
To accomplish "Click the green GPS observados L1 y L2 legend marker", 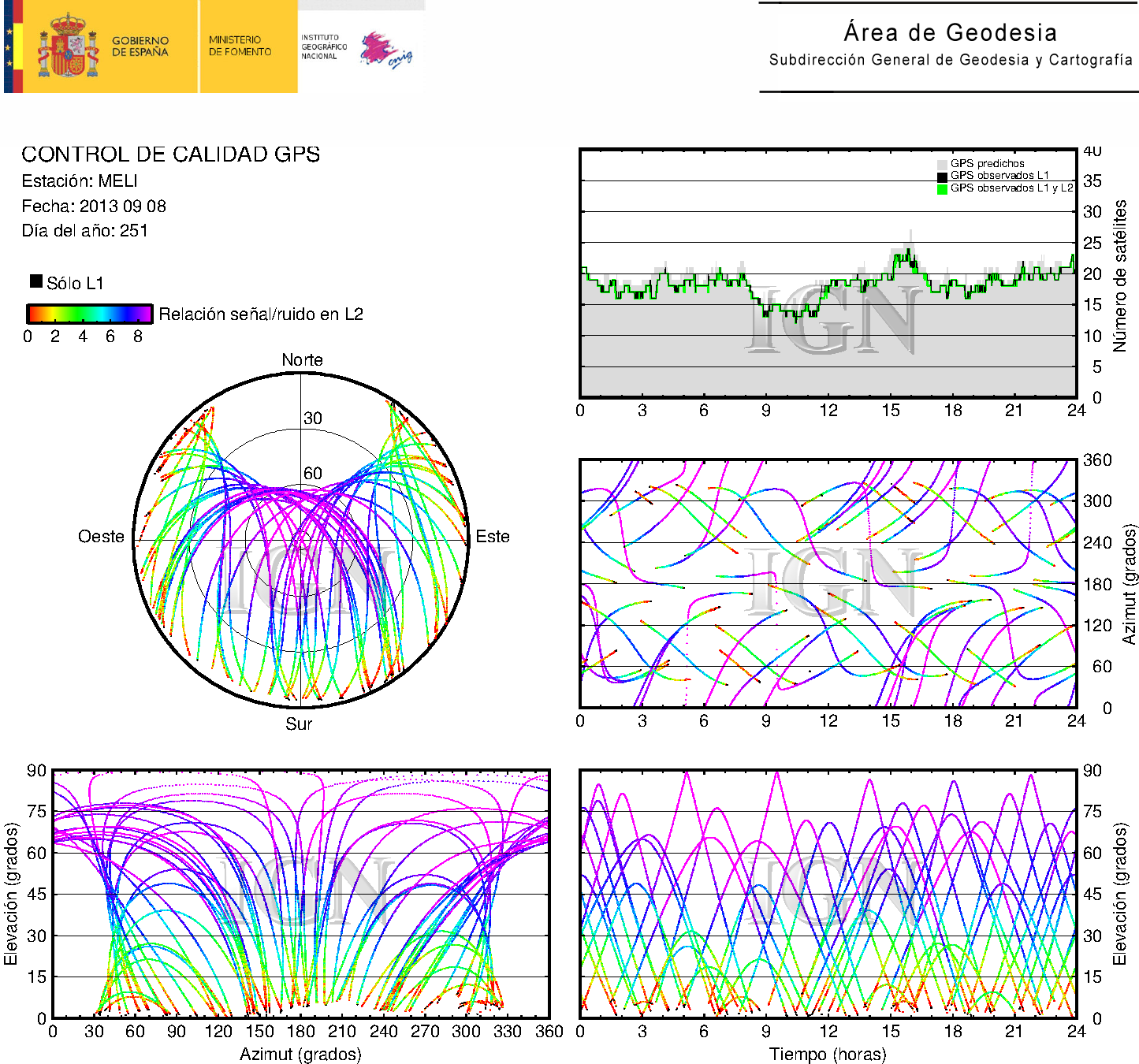I will click(942, 189).
